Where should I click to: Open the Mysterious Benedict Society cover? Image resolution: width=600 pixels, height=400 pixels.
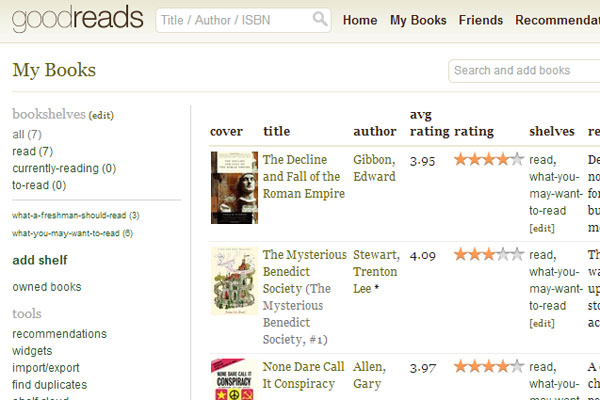(x=234, y=281)
